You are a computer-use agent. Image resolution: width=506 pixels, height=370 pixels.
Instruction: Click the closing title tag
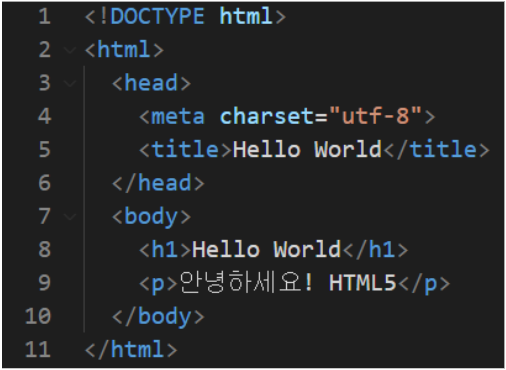(437, 150)
